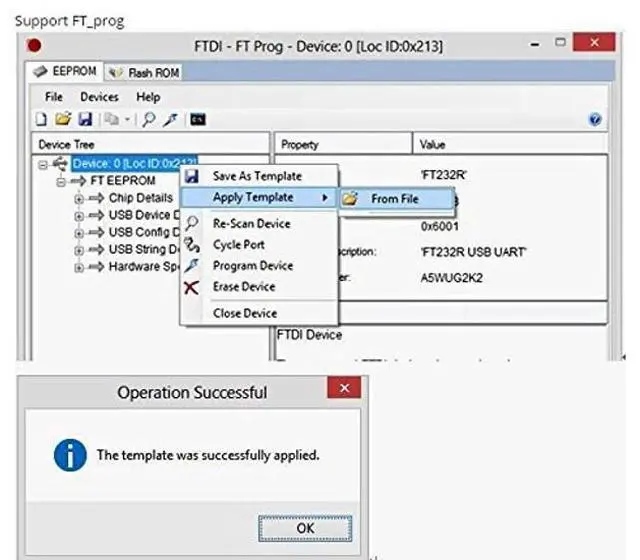Image resolution: width=640 pixels, height=560 pixels.
Task: Open the File menu
Action: click(54, 97)
